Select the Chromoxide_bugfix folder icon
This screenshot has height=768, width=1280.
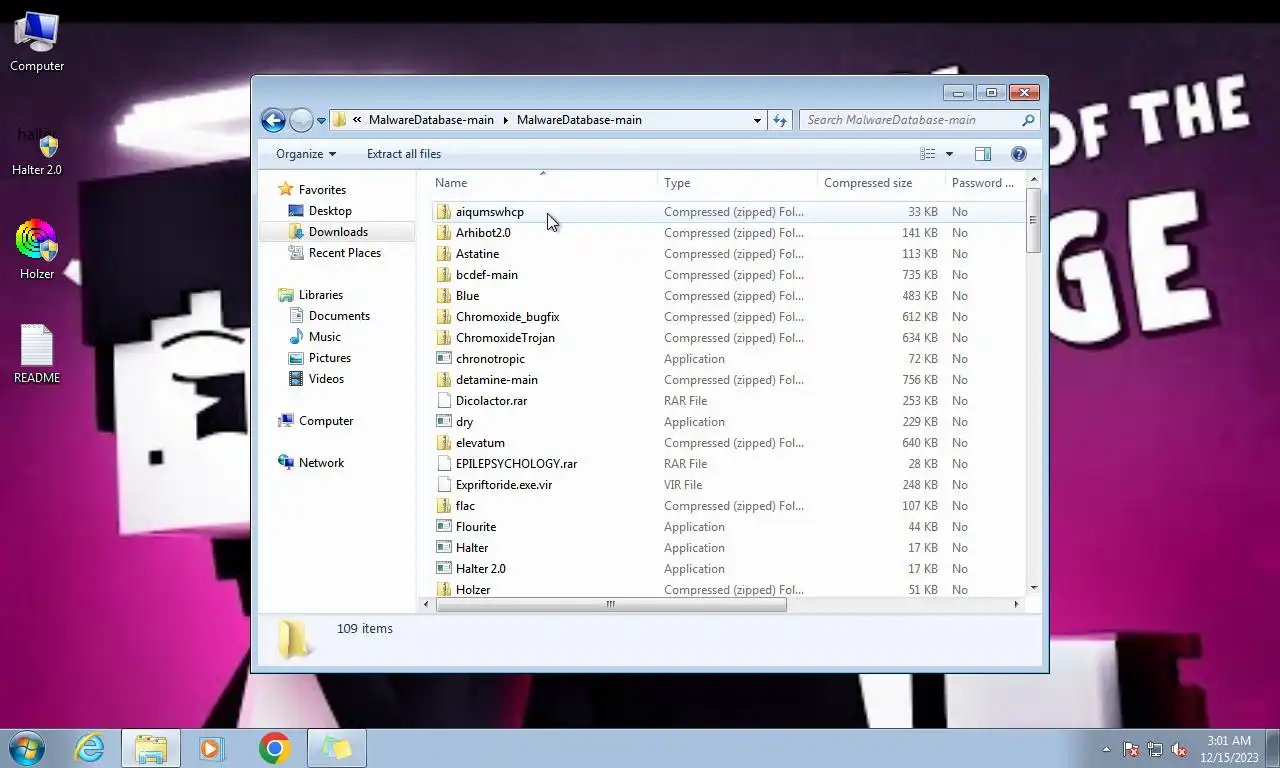click(444, 317)
